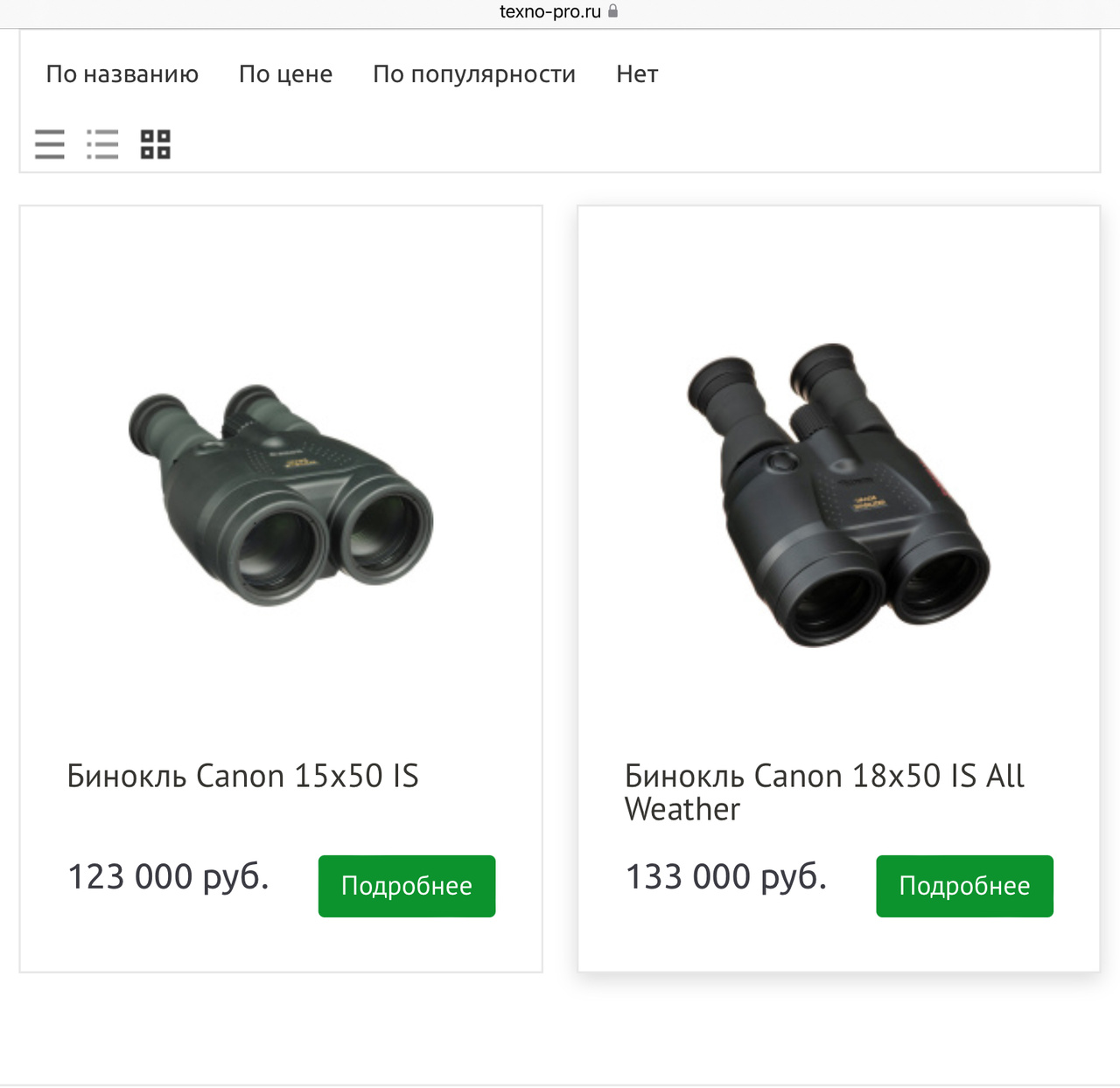Click the 133 000 руб. price
The width and height of the screenshot is (1120, 1088).
tap(726, 876)
